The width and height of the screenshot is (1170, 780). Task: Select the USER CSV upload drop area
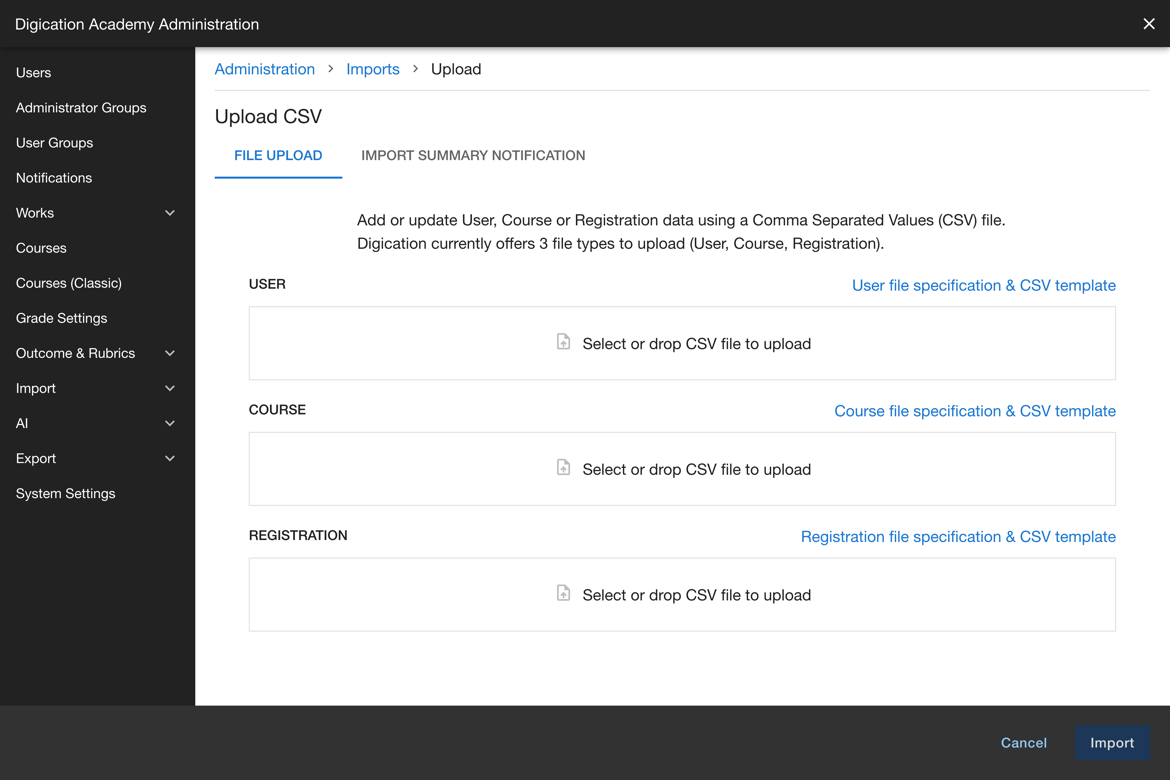[682, 343]
